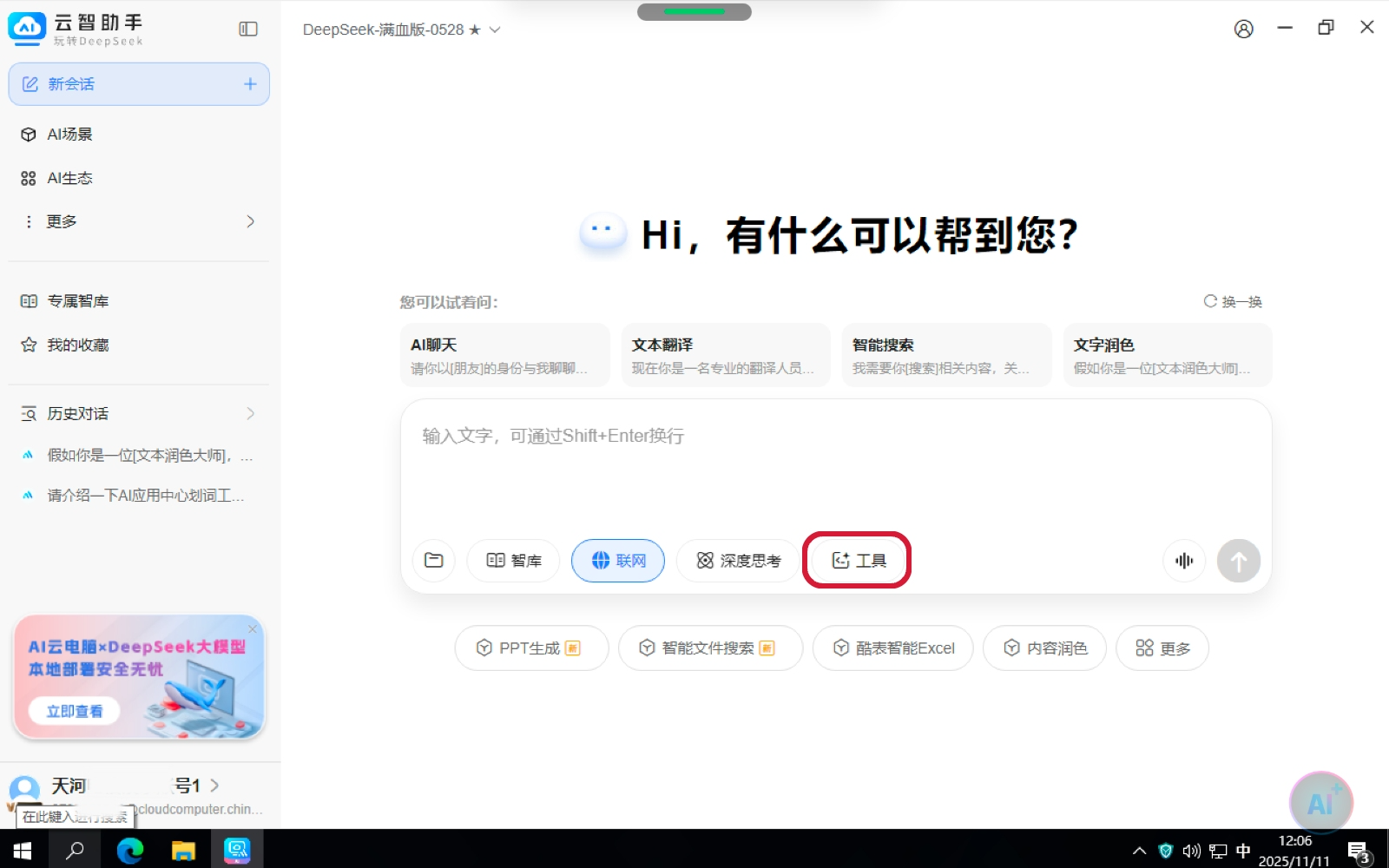Click 立即查看 on the promo banner

[75, 711]
